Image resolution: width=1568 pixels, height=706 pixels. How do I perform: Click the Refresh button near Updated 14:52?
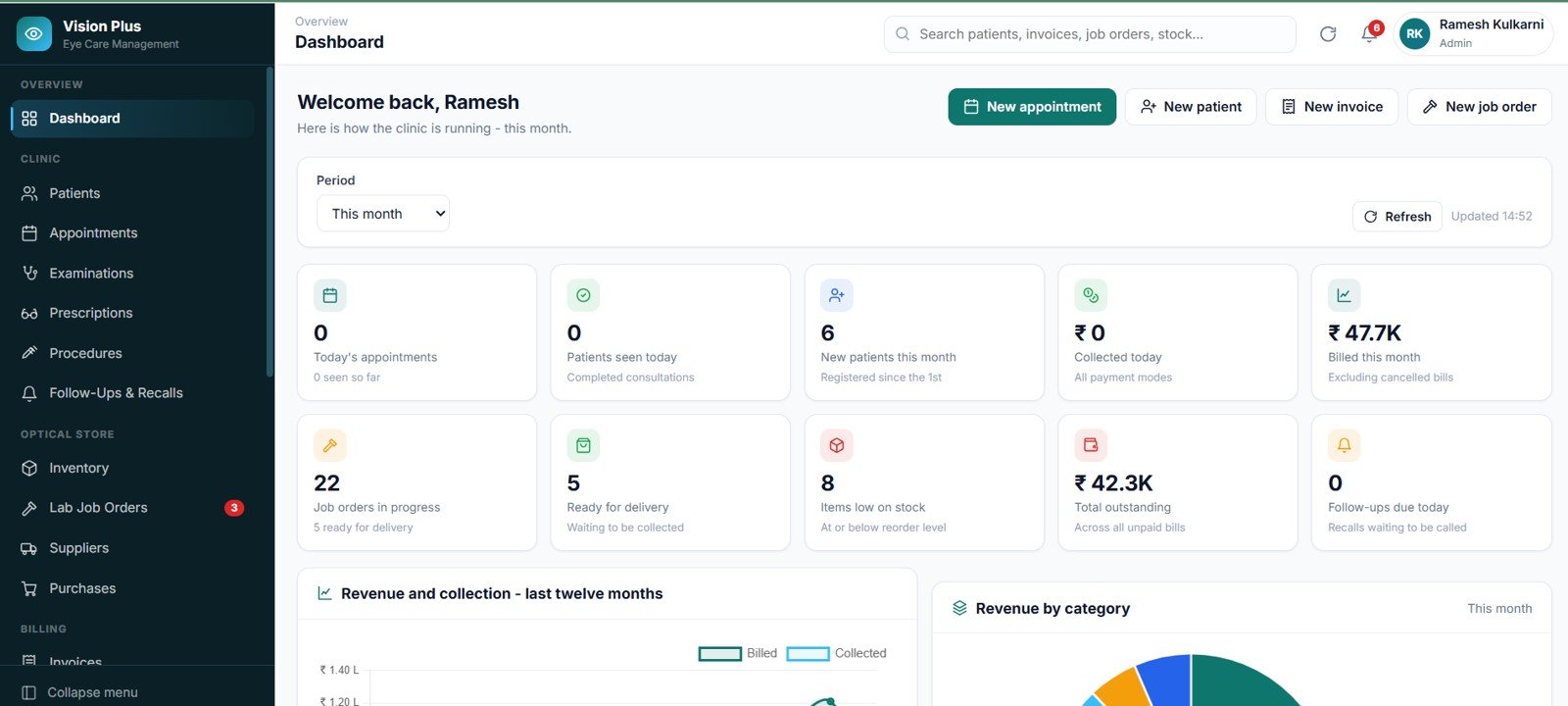[1397, 217]
